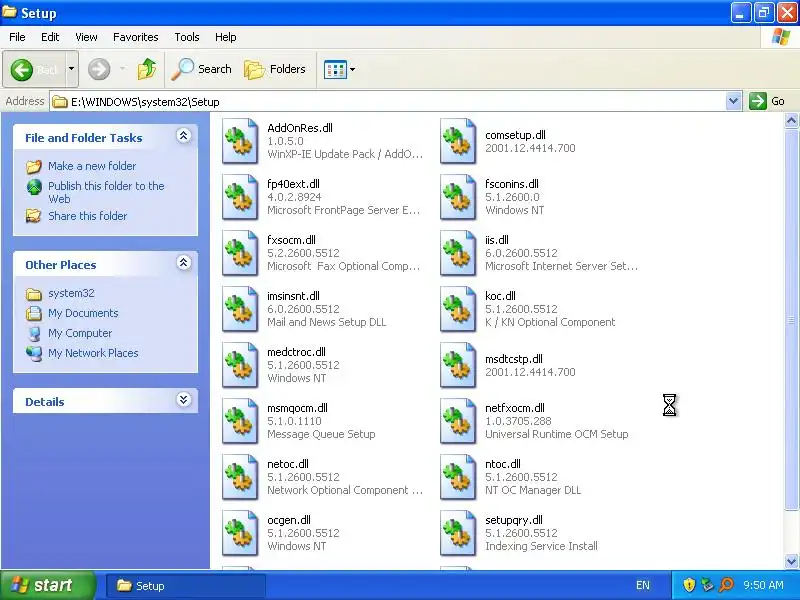Click the netfxocm.dll file name text
This screenshot has width=800, height=600.
(x=515, y=408)
